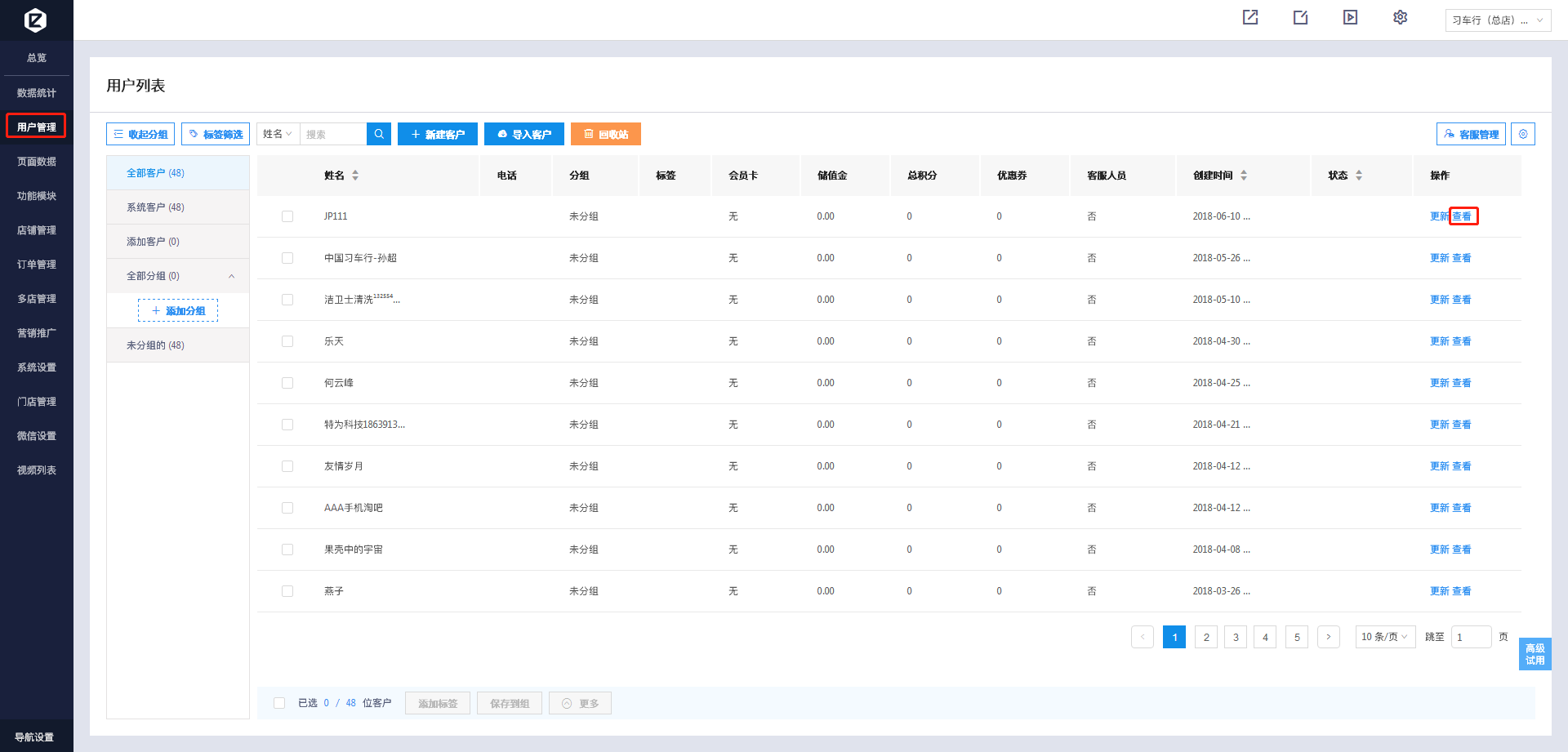Click the 新建客户 button
The image size is (1568, 752).
(x=438, y=134)
